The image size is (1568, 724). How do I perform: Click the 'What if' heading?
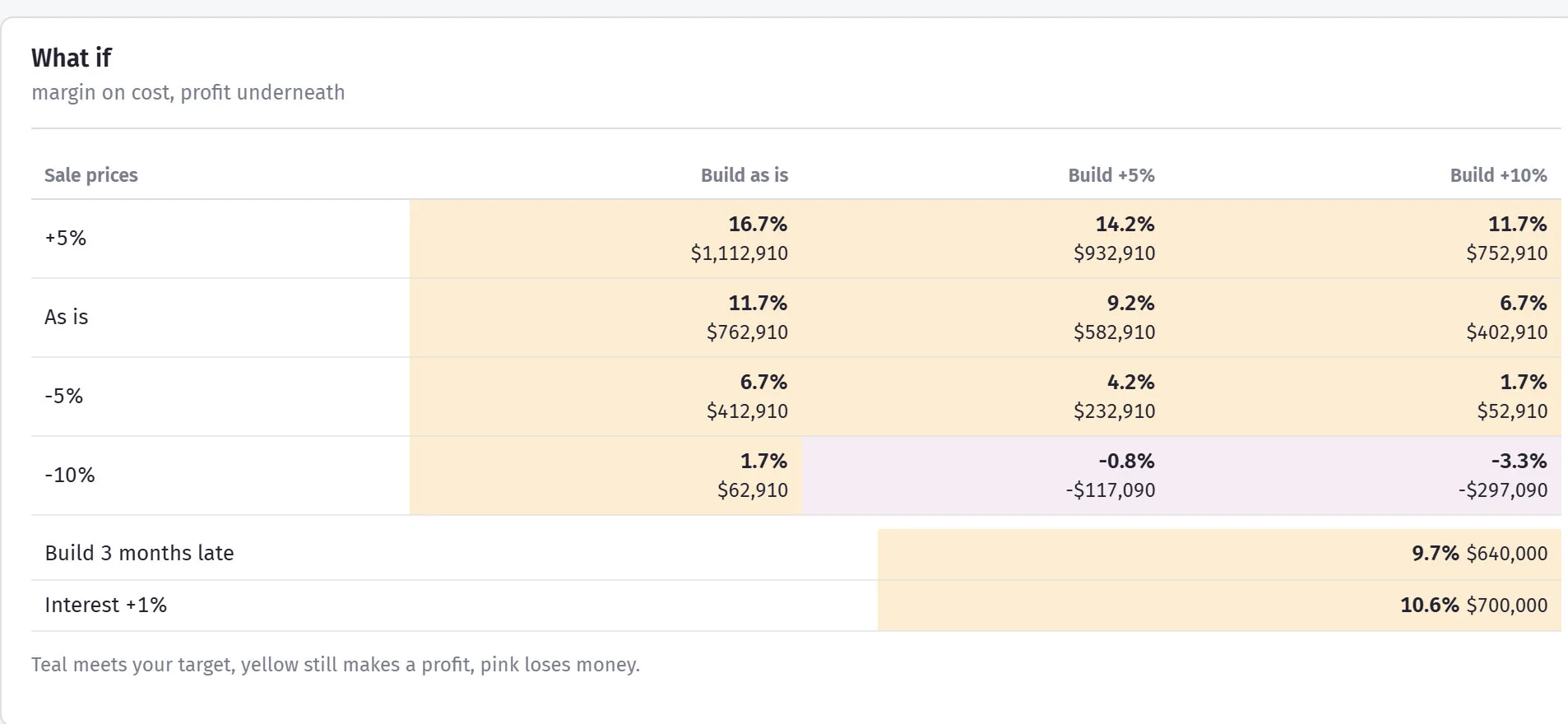[72, 58]
